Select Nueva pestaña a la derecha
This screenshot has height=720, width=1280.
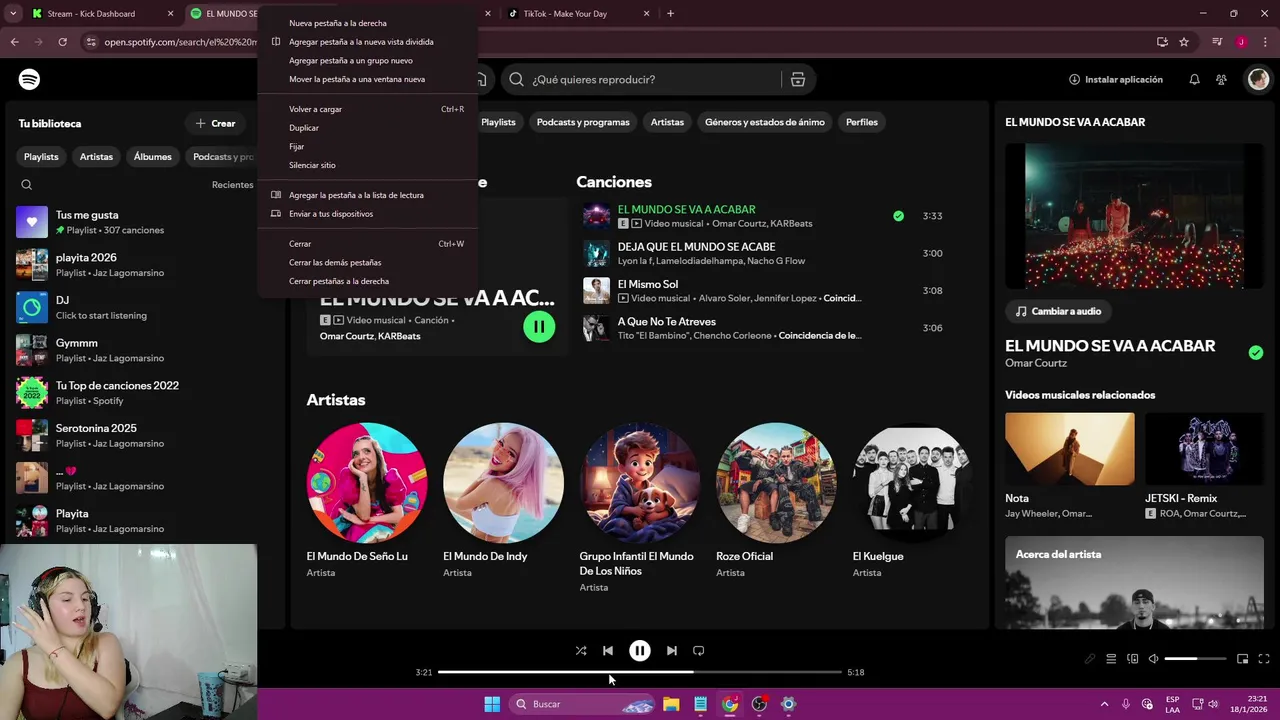[367, 23]
